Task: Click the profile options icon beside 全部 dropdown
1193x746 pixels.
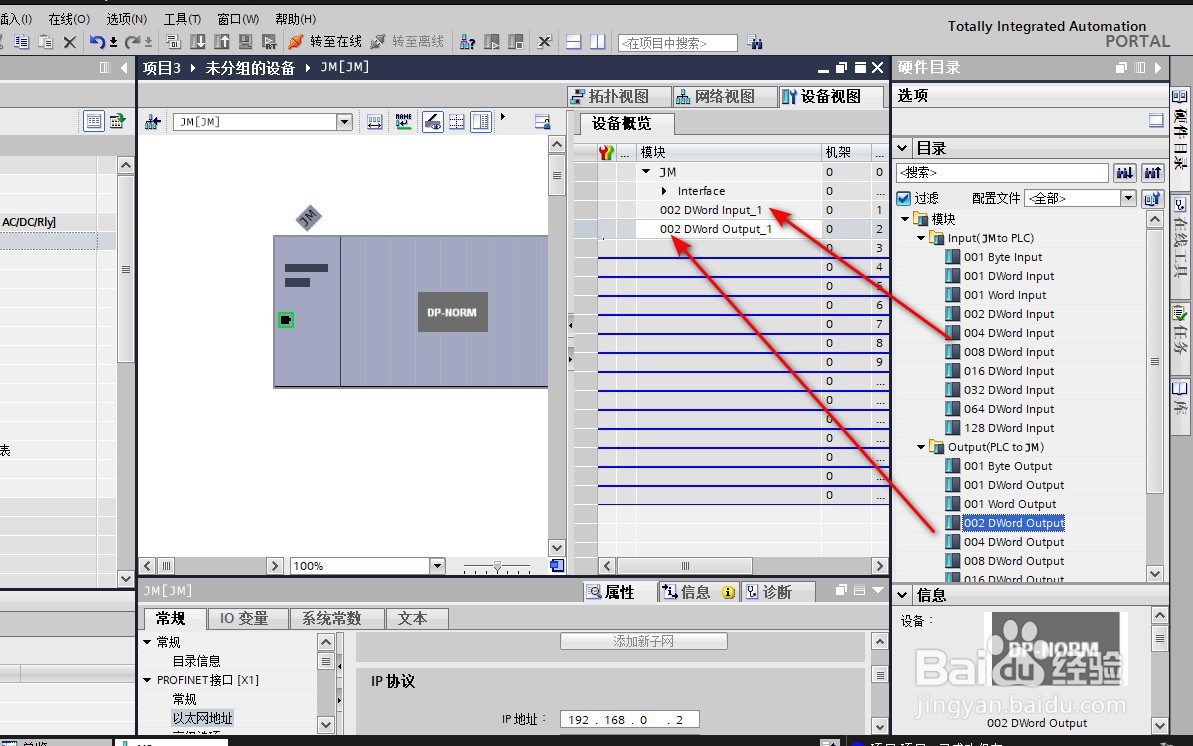Action: click(x=1153, y=199)
